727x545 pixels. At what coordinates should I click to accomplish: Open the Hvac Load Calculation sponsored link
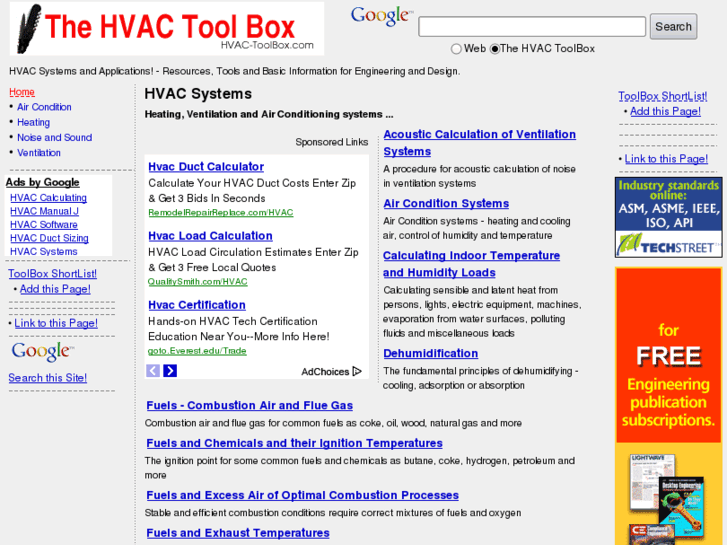point(210,236)
